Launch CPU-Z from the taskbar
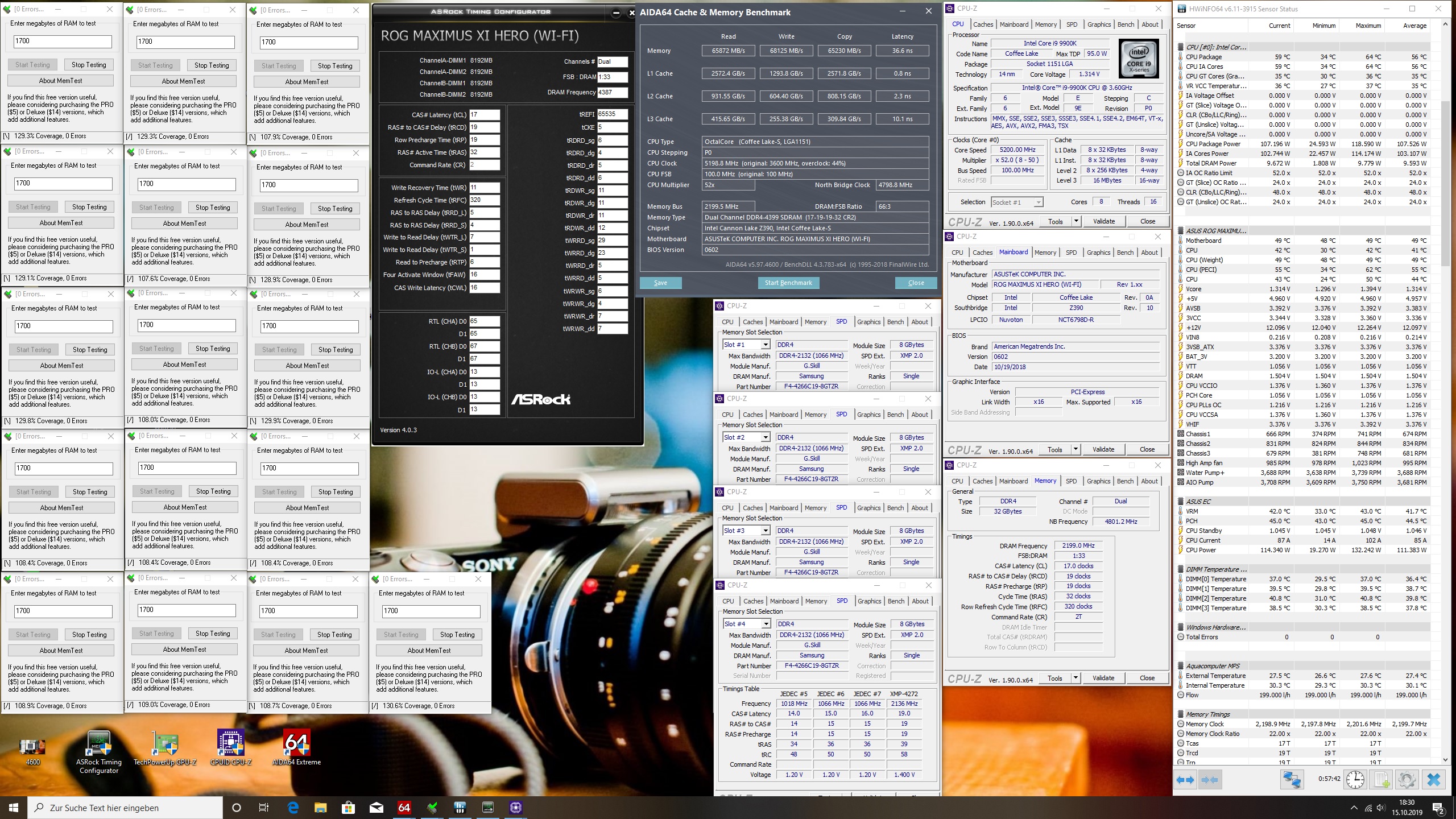Viewport: 1456px width, 819px height. [x=516, y=807]
